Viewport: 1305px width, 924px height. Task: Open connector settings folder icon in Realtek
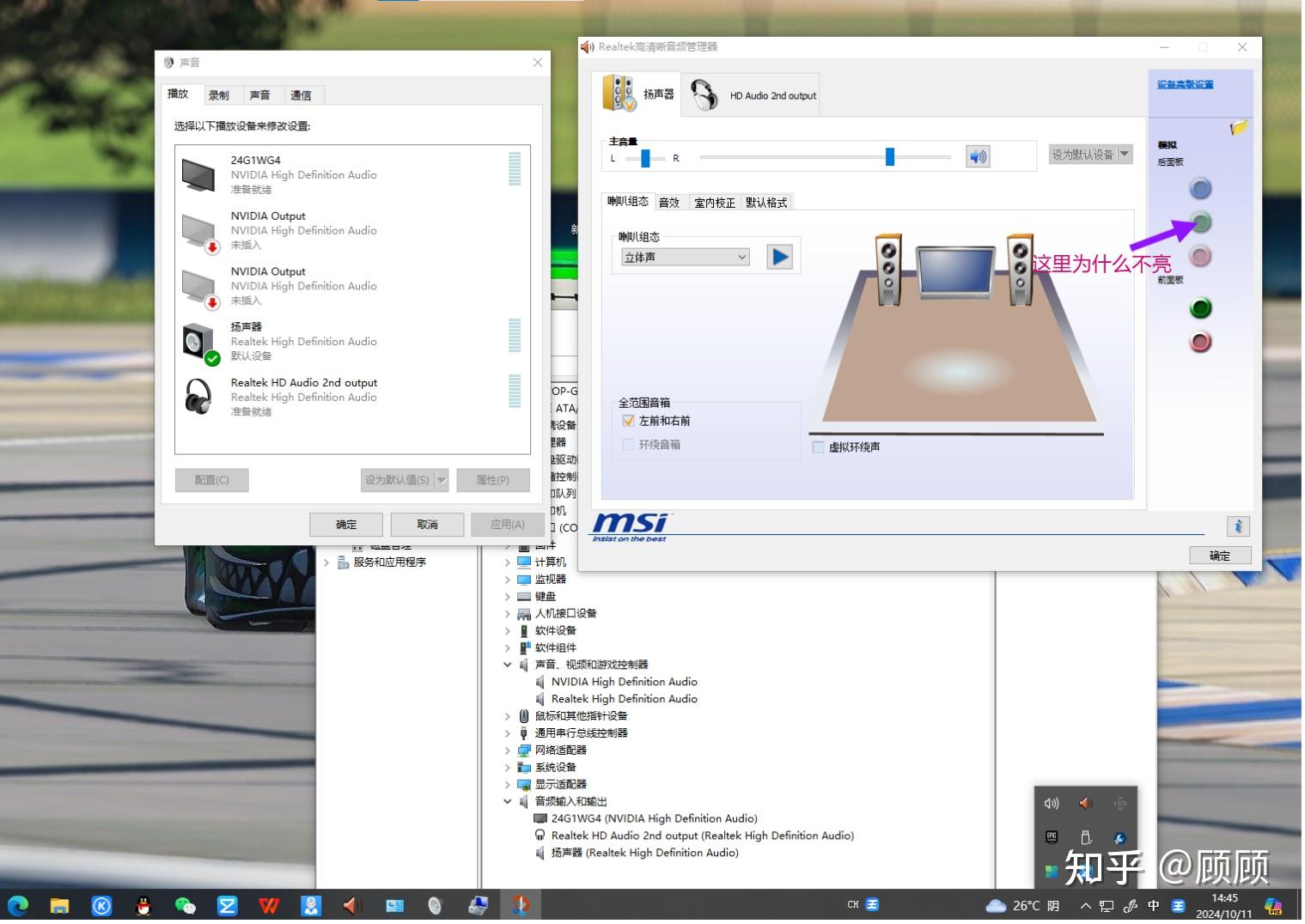pos(1238,128)
